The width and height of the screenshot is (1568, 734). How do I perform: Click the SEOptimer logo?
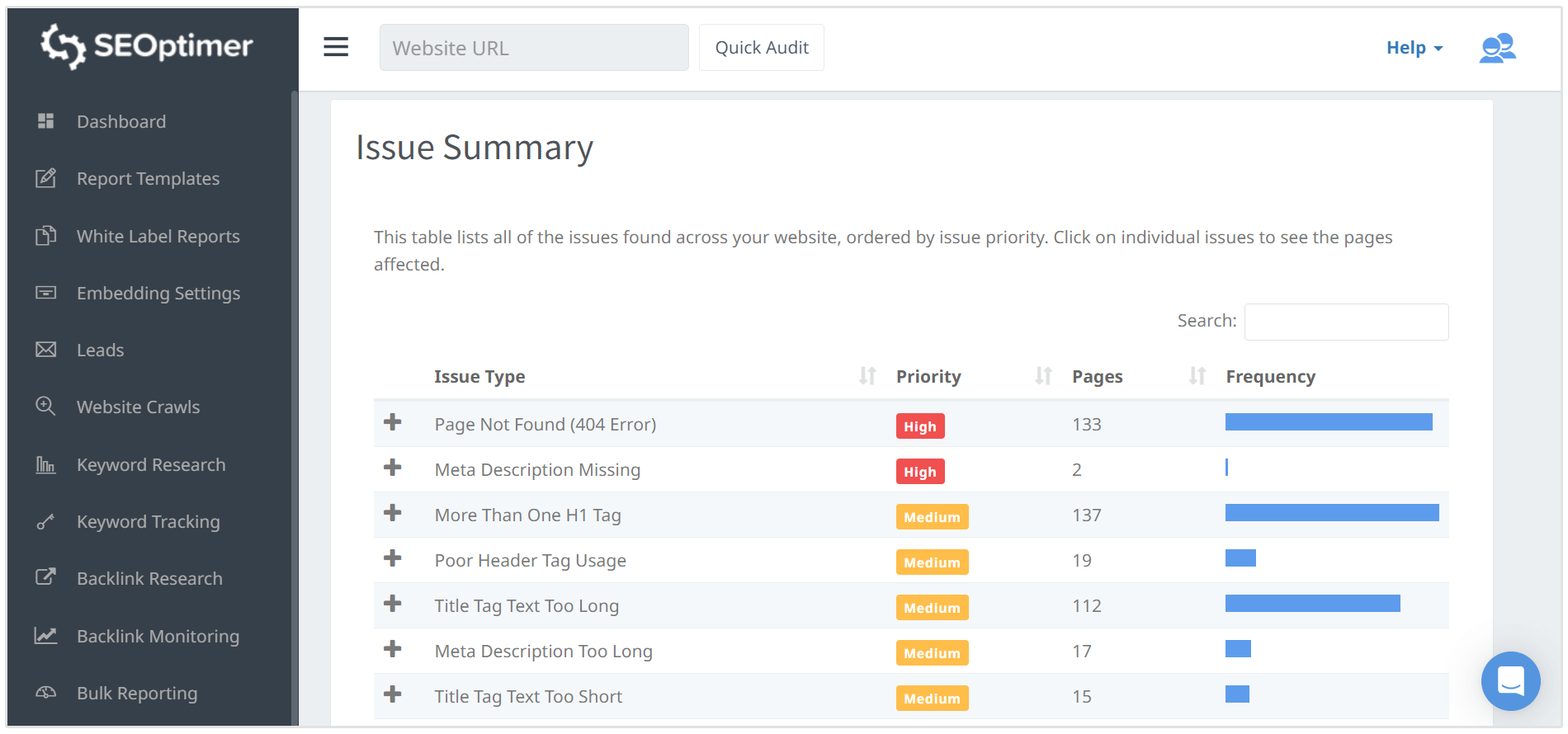pyautogui.click(x=147, y=46)
